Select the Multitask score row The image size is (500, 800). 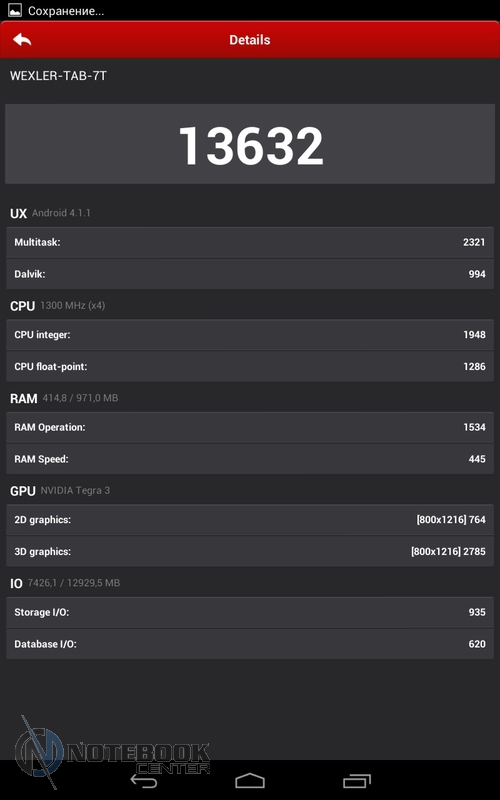tap(250, 242)
